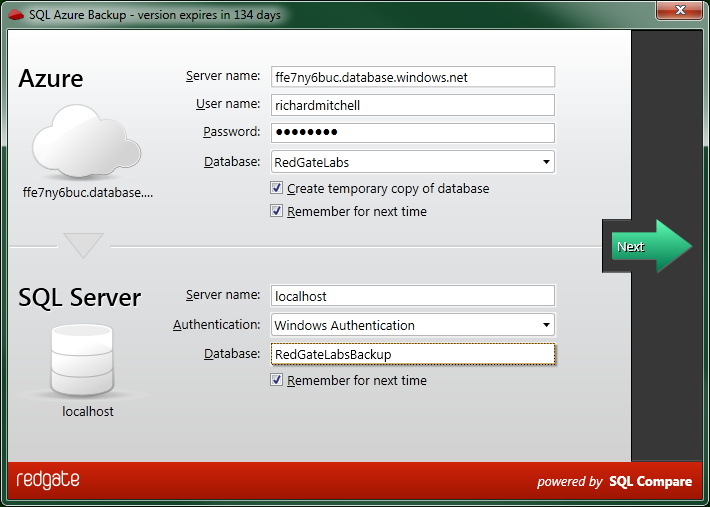The image size is (710, 507).
Task: Toggle SQL Server Remember for next time checkbox
Action: tap(276, 379)
